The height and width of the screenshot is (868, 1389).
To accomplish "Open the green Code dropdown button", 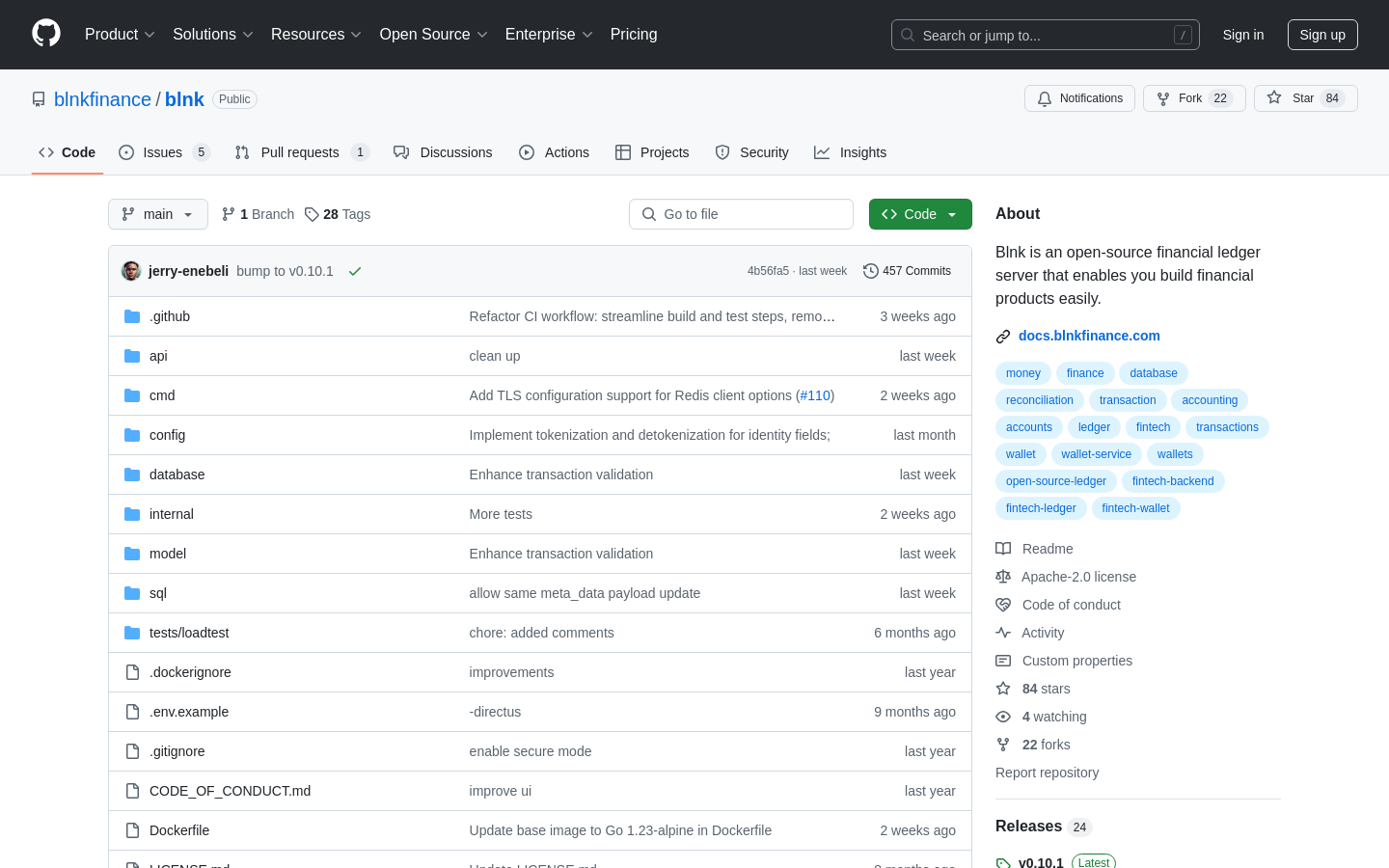I will 920,214.
